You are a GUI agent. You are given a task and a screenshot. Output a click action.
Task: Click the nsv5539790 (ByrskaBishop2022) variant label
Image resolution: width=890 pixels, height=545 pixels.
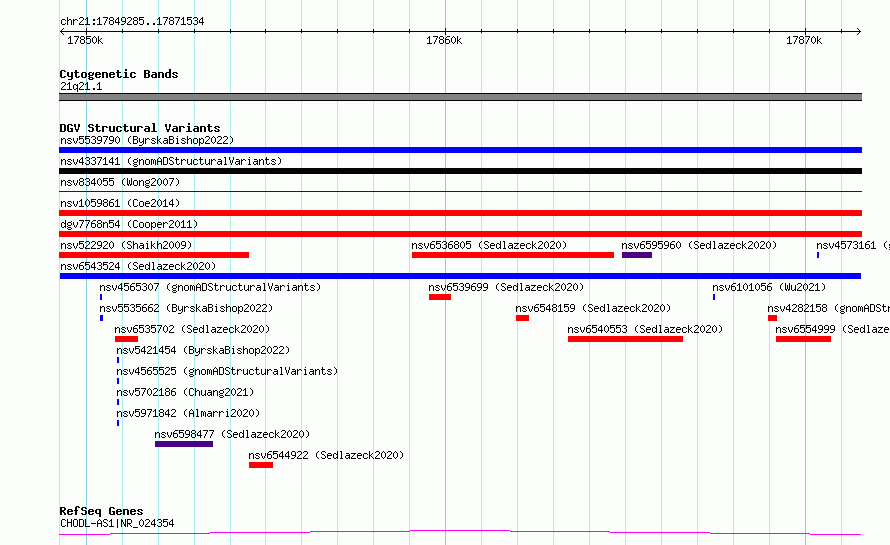coord(147,140)
